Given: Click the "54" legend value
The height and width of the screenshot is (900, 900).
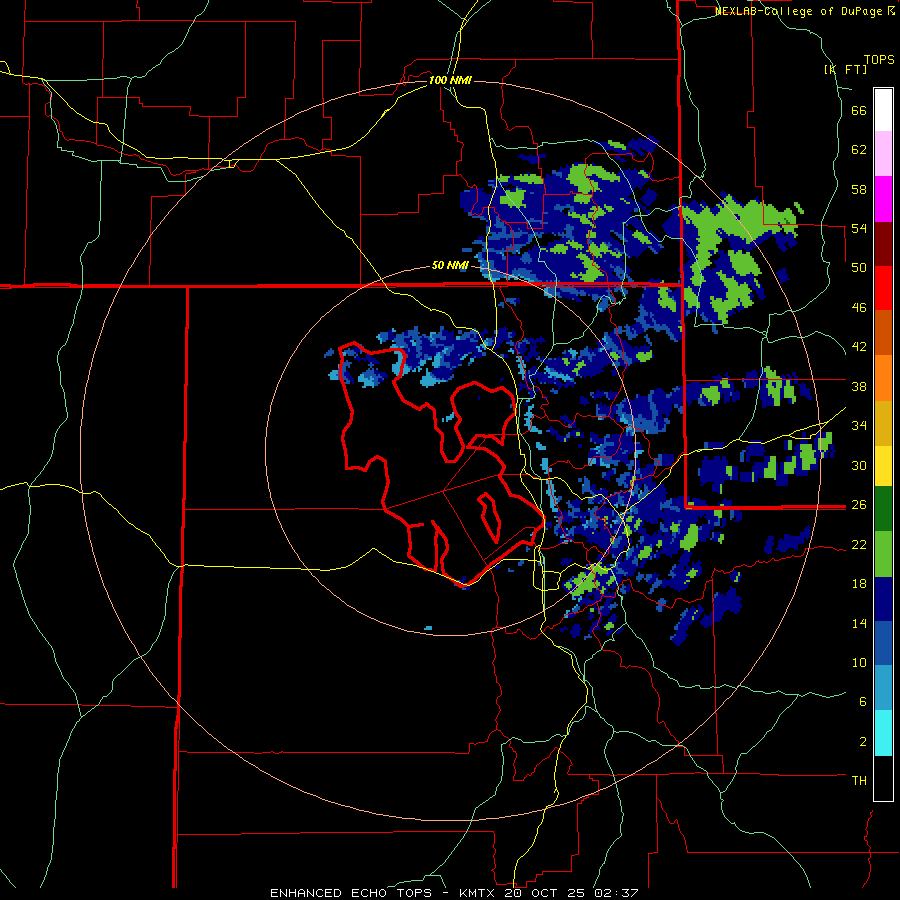Looking at the screenshot, I should (859, 228).
